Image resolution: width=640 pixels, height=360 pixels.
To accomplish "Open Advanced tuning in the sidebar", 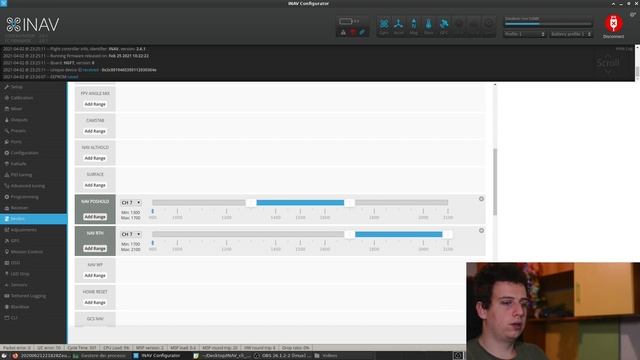I will [33, 186].
